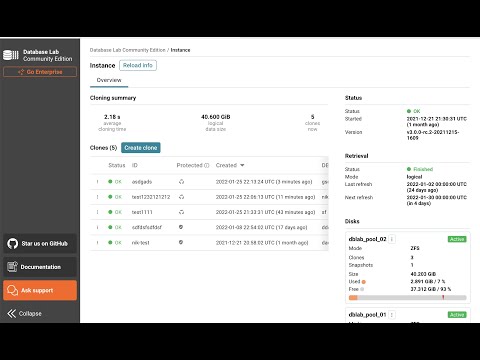Select the clone ID nik-test
Screen dimensions: 480x360
point(141,243)
